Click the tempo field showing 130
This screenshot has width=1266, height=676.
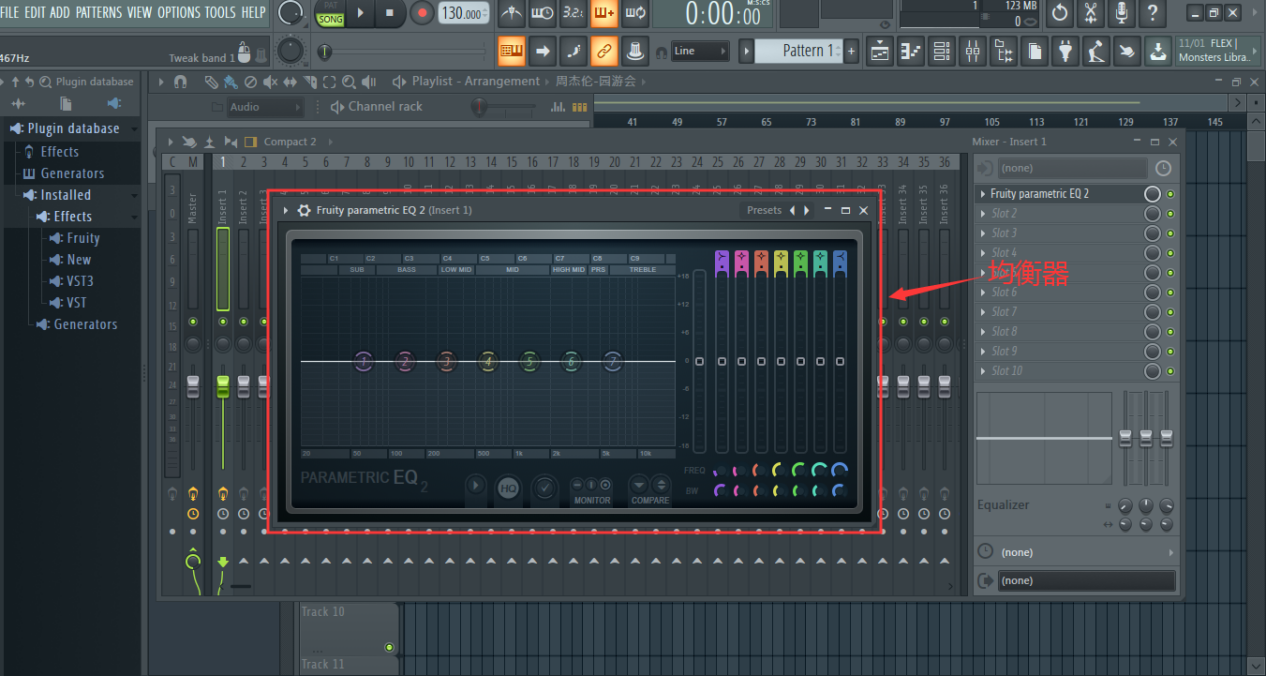[460, 13]
